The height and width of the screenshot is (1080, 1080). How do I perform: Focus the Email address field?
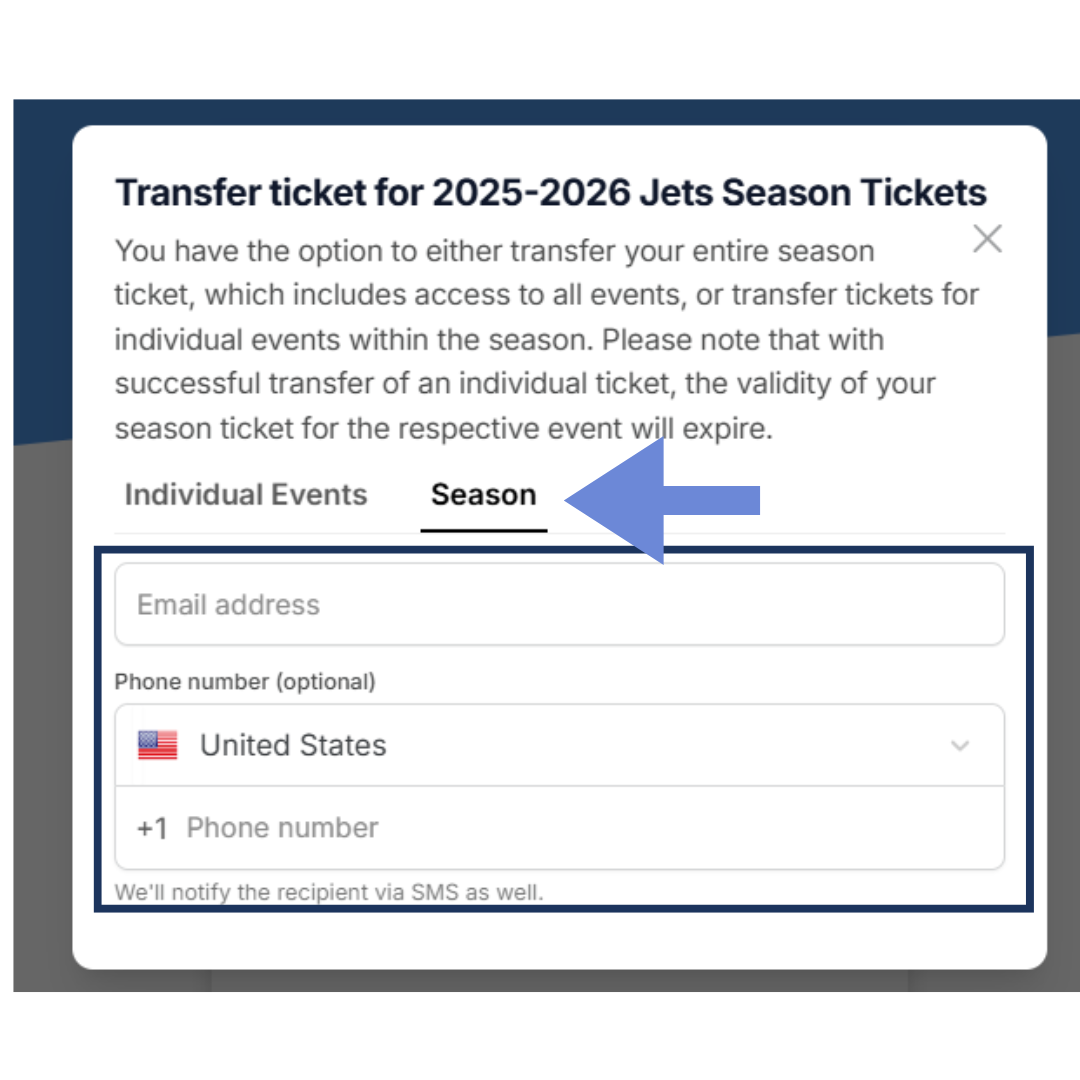560,605
